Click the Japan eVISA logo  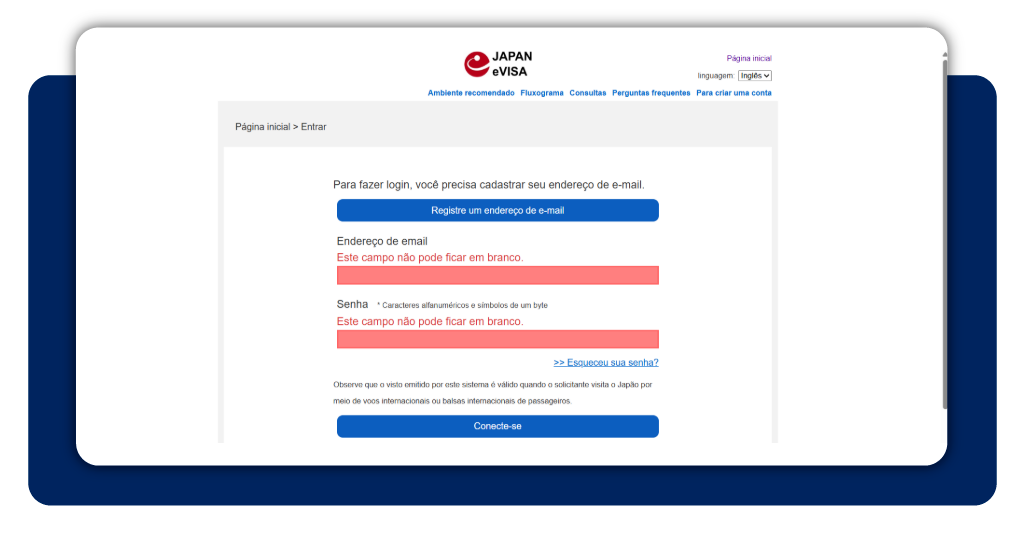(x=498, y=64)
